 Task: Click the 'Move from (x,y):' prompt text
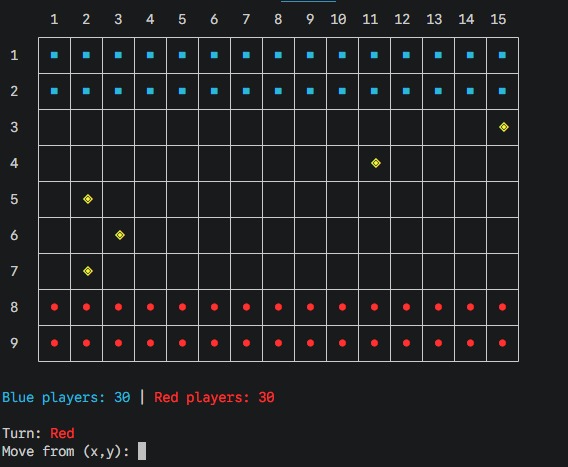(x=66, y=451)
